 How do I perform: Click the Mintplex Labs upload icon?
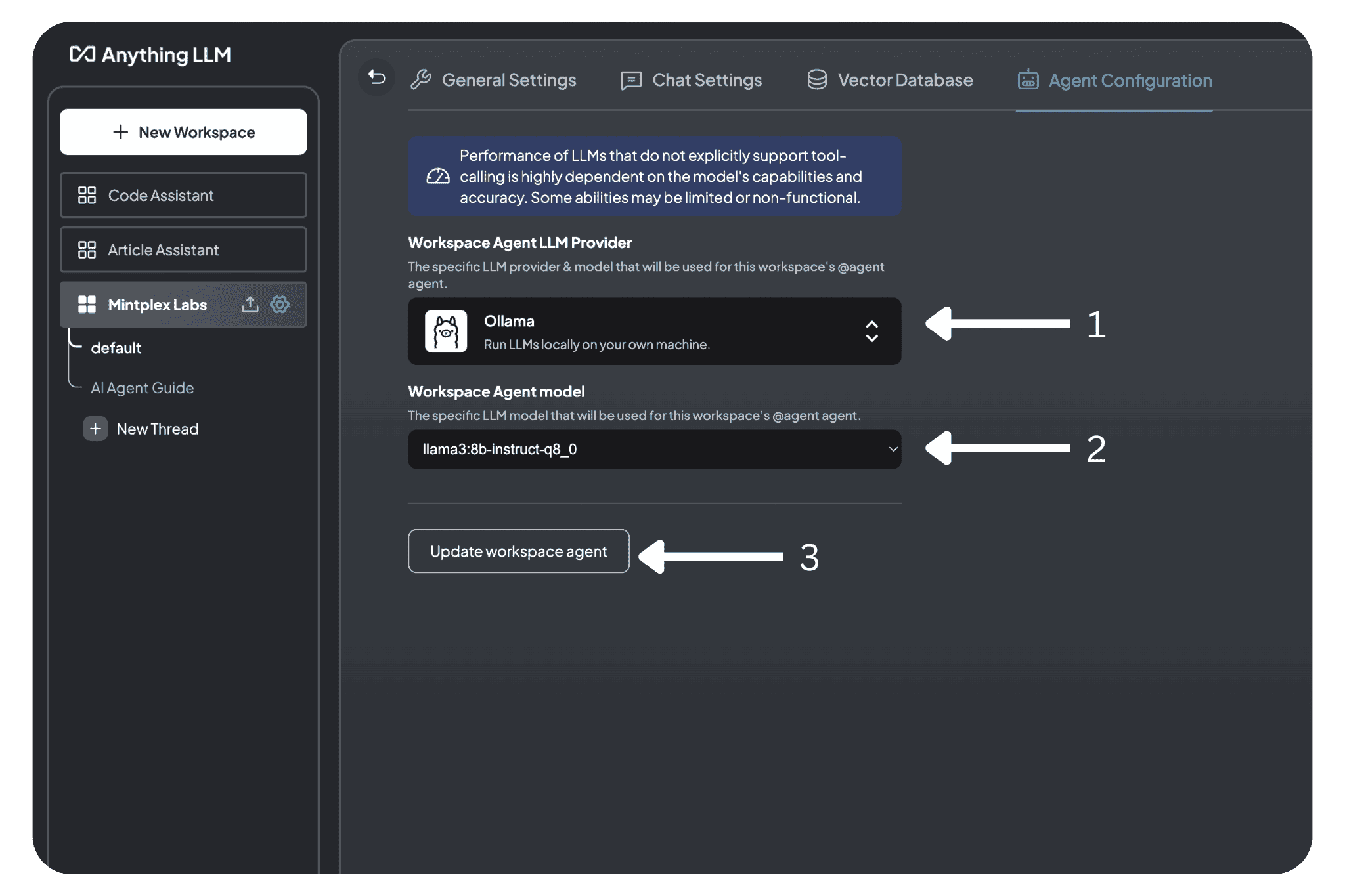(250, 305)
